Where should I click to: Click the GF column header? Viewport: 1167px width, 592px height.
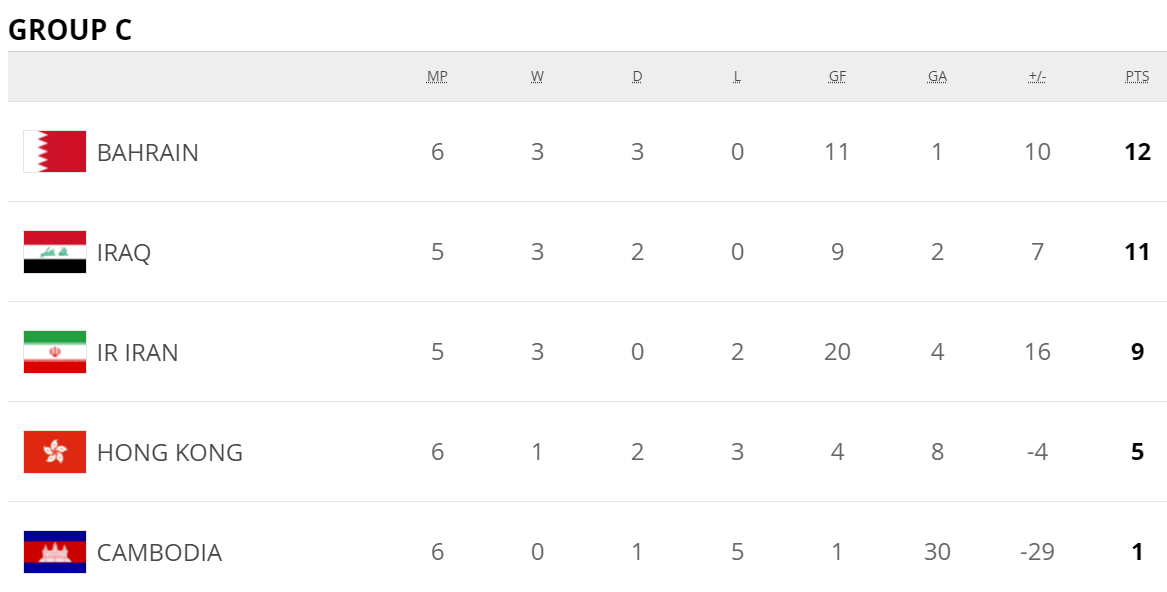pyautogui.click(x=837, y=77)
